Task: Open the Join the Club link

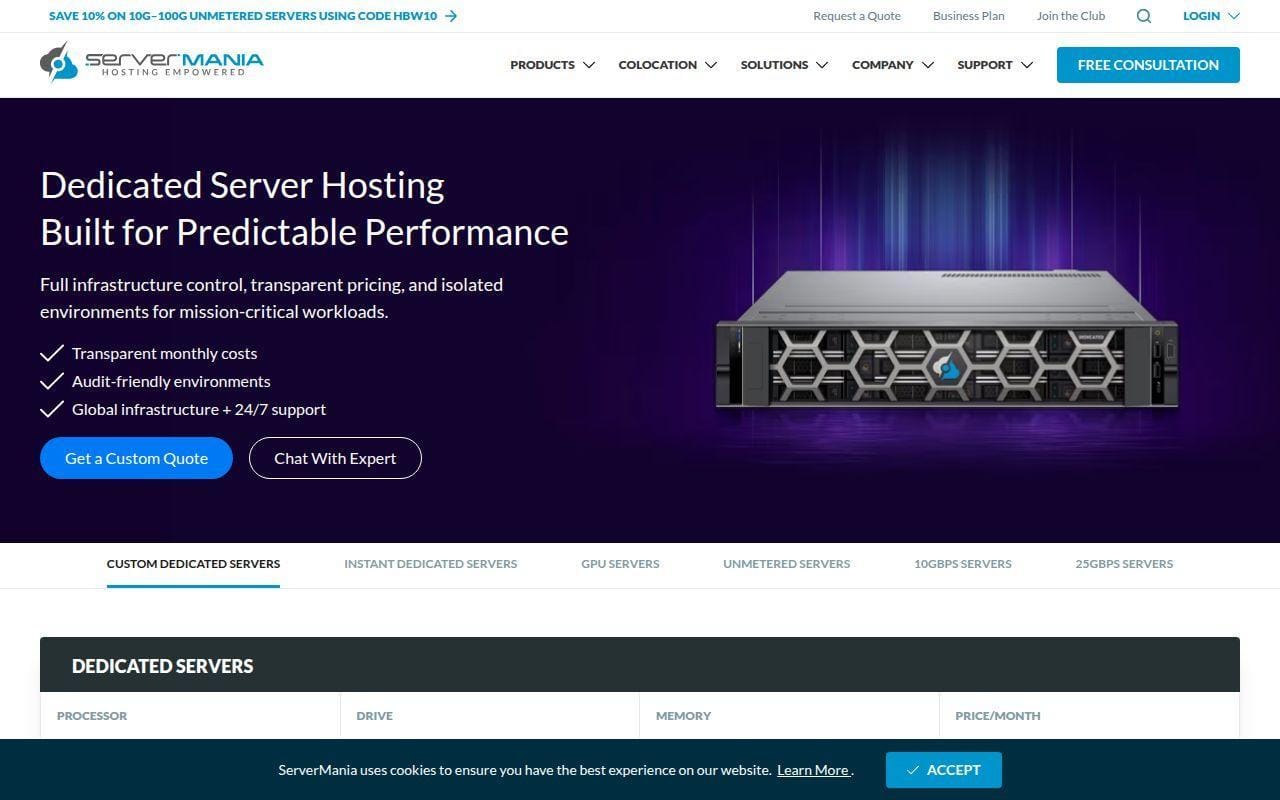Action: 1071,16
